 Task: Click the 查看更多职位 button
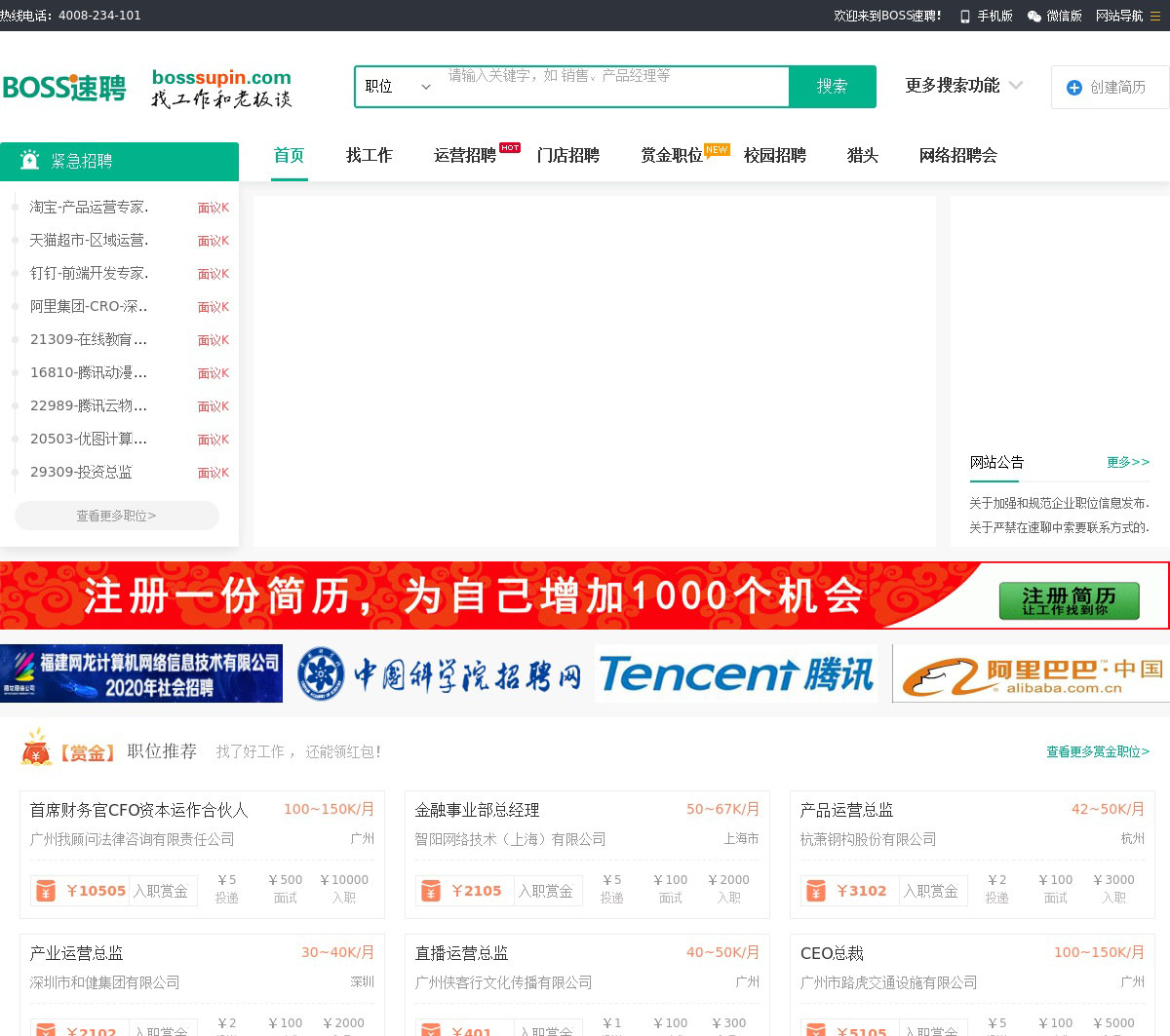(x=117, y=516)
